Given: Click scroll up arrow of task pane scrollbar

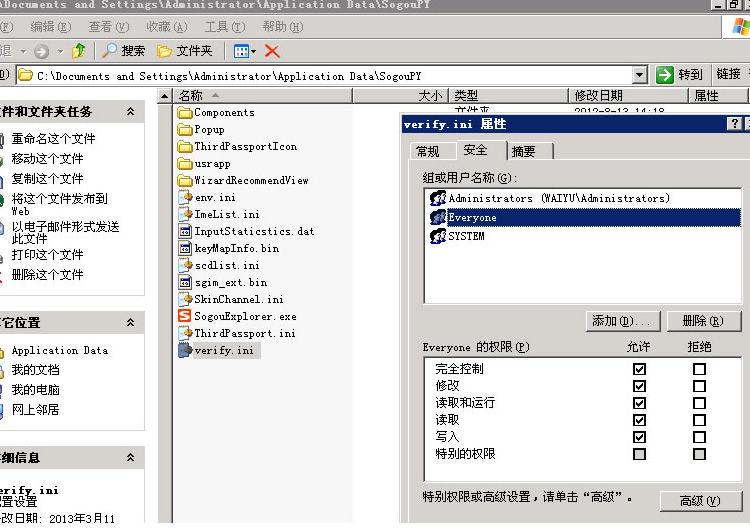Looking at the screenshot, I should 165,96.
